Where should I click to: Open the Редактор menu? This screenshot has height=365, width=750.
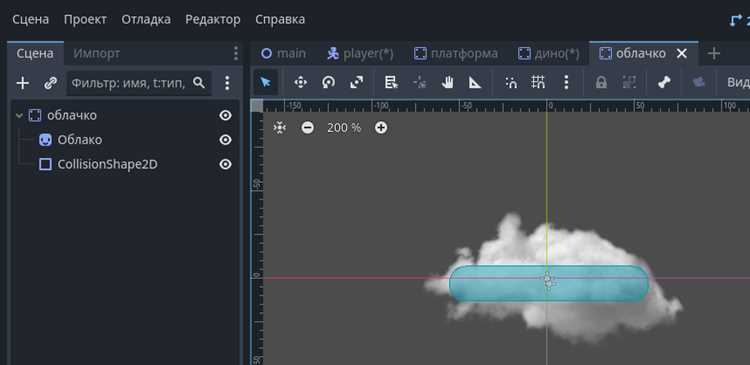pos(213,20)
